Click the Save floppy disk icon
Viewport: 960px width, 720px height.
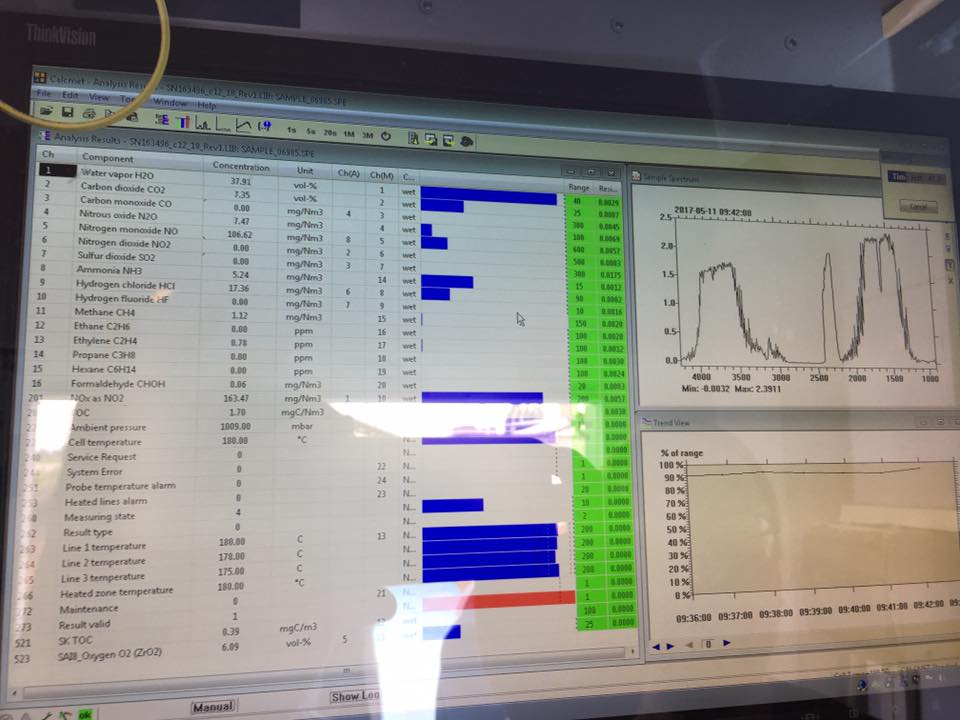67,112
